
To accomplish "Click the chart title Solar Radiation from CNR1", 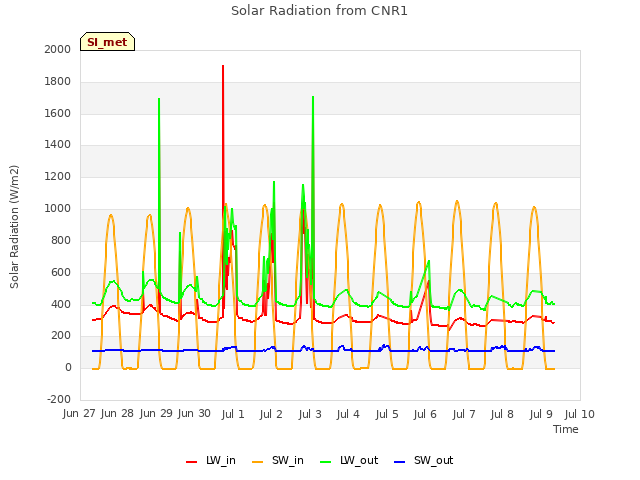I will coord(319,11).
